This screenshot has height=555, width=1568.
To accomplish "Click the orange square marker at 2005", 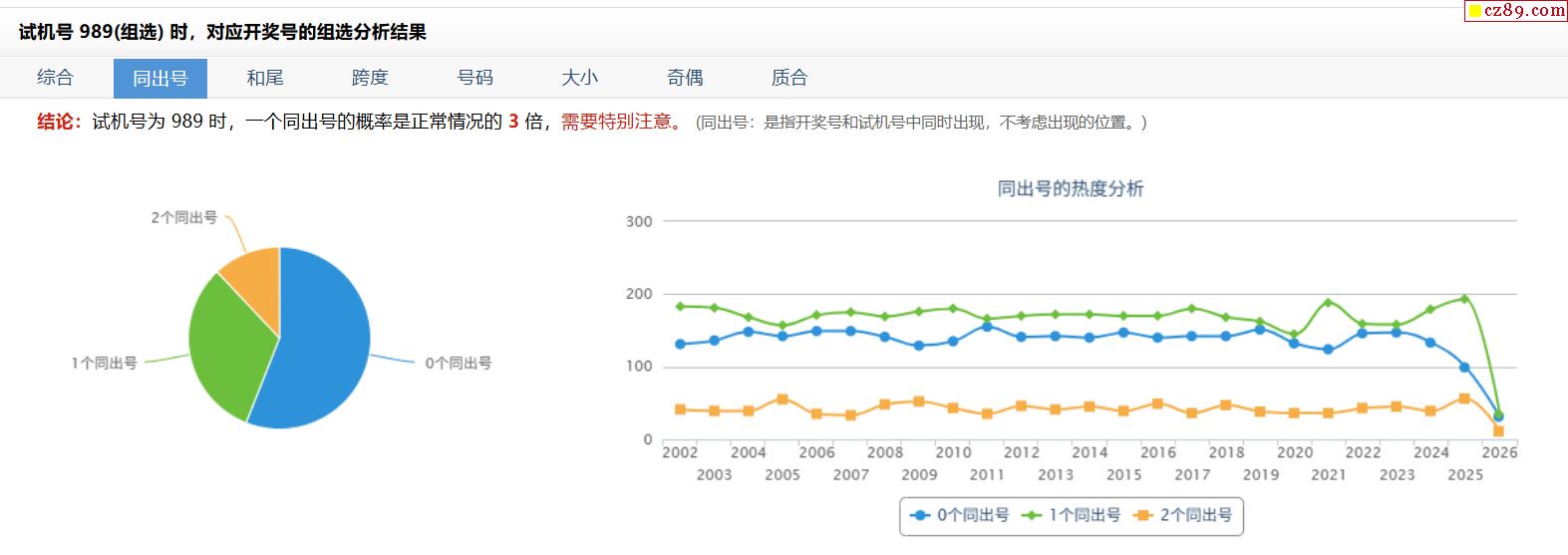I will click(x=783, y=400).
